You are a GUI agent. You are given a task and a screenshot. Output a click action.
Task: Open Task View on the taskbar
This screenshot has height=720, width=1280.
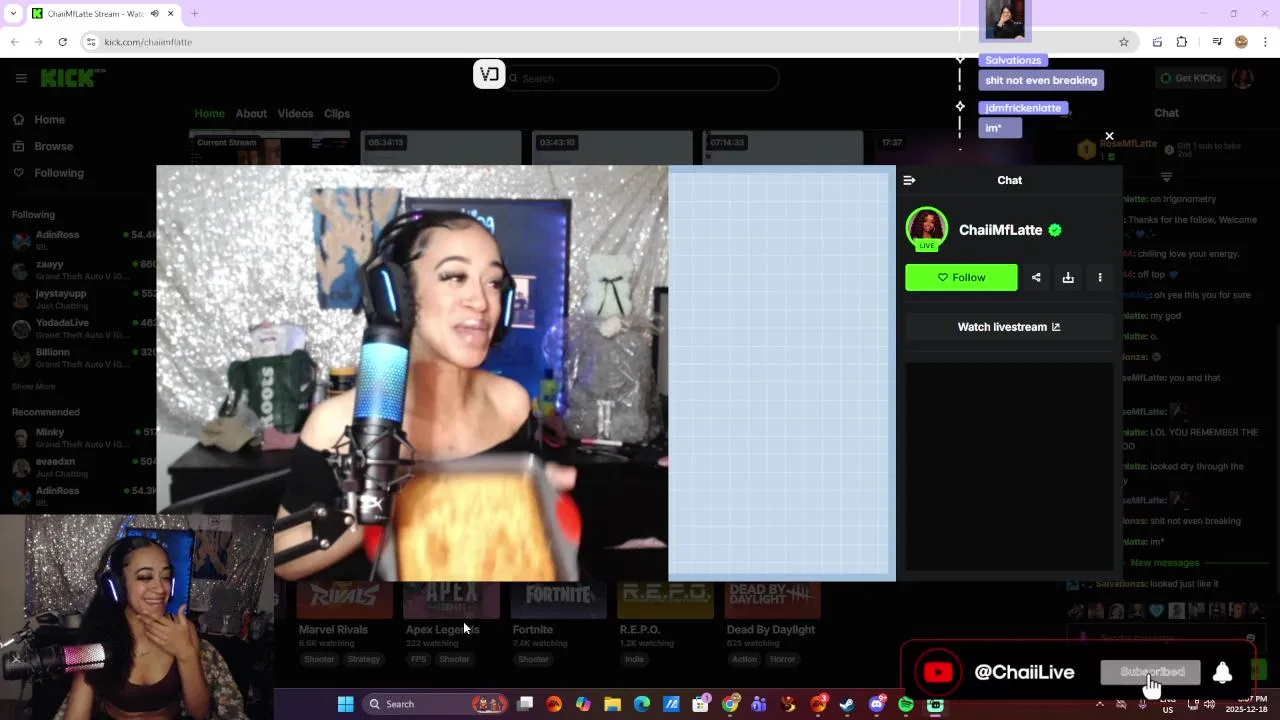pos(525,704)
